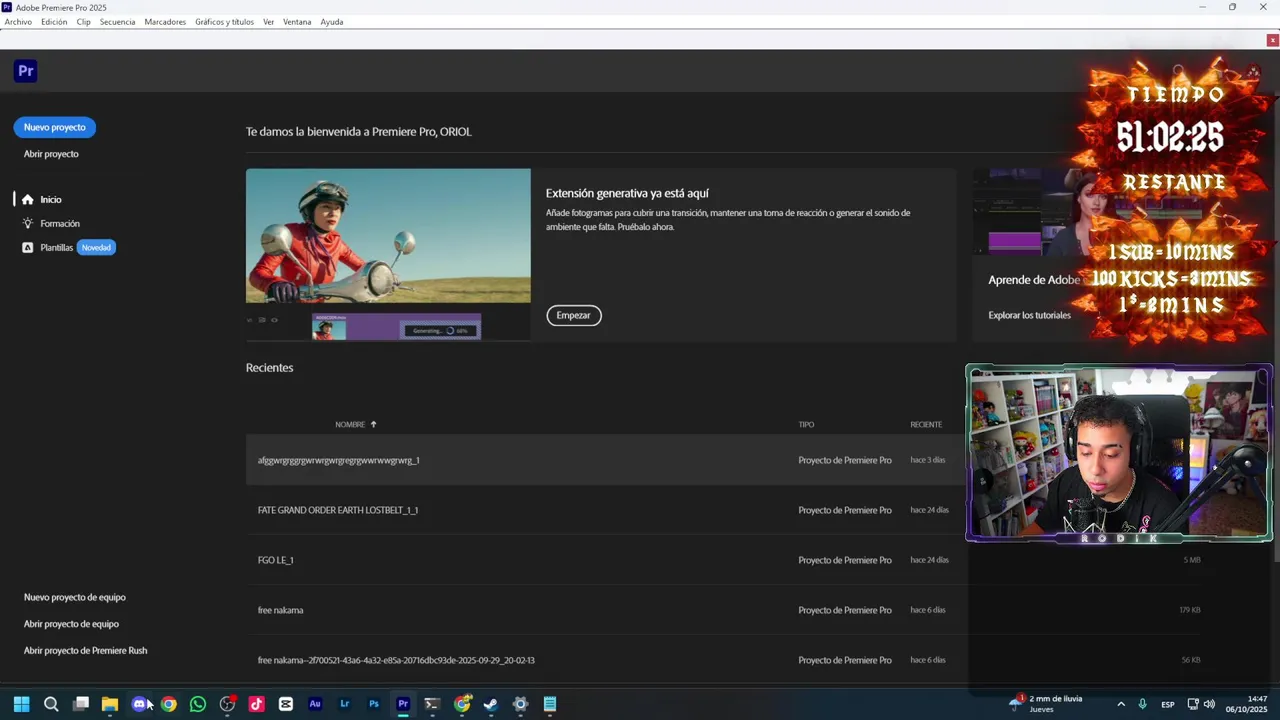1280x720 pixels.
Task: Open the Ver menu
Action: (268, 22)
